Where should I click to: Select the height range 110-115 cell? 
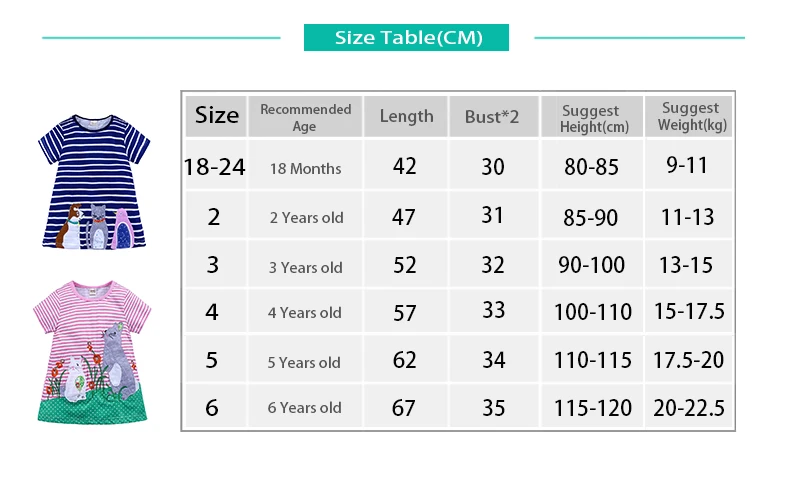click(592, 360)
